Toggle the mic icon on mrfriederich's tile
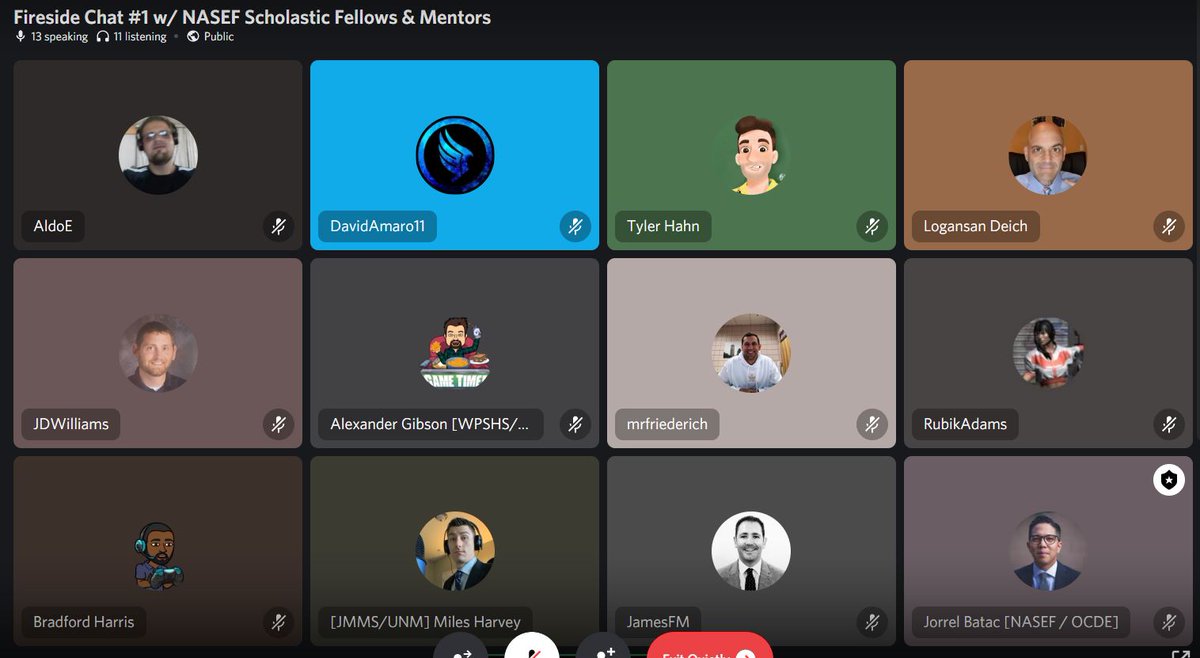 (x=872, y=424)
